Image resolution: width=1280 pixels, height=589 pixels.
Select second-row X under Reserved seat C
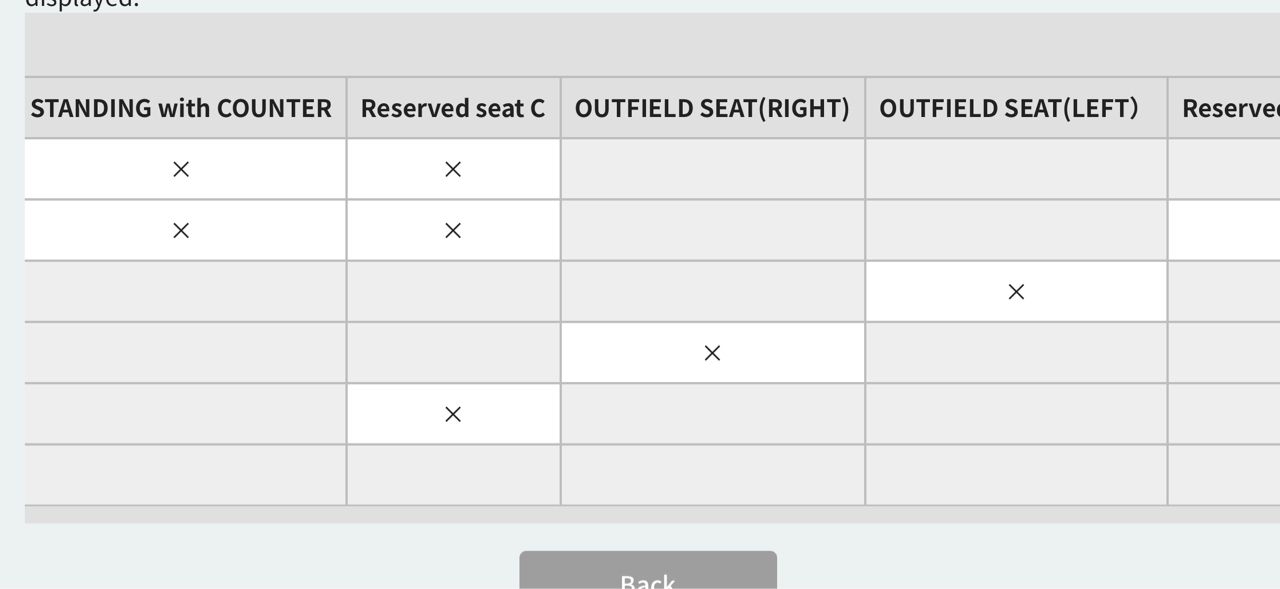coord(453,230)
